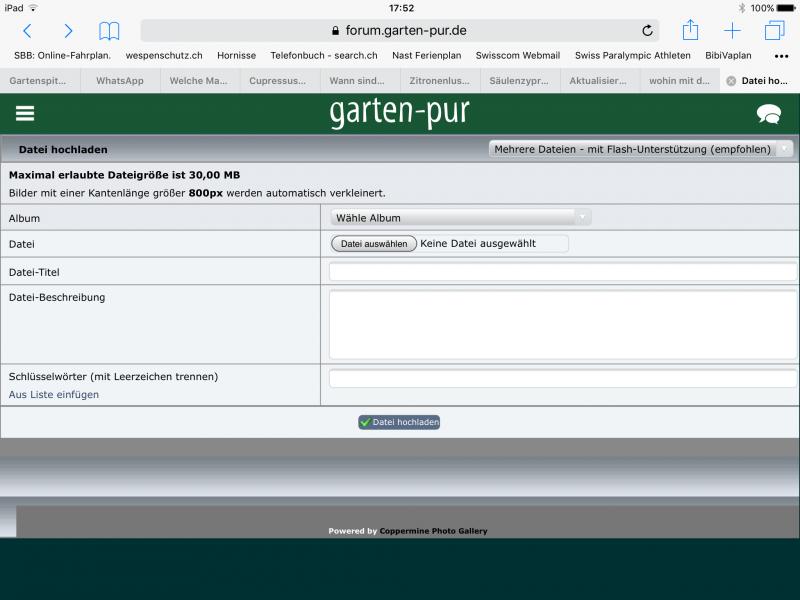Go forward with Safari forward arrow
This screenshot has width=800, height=600.
click(x=68, y=31)
